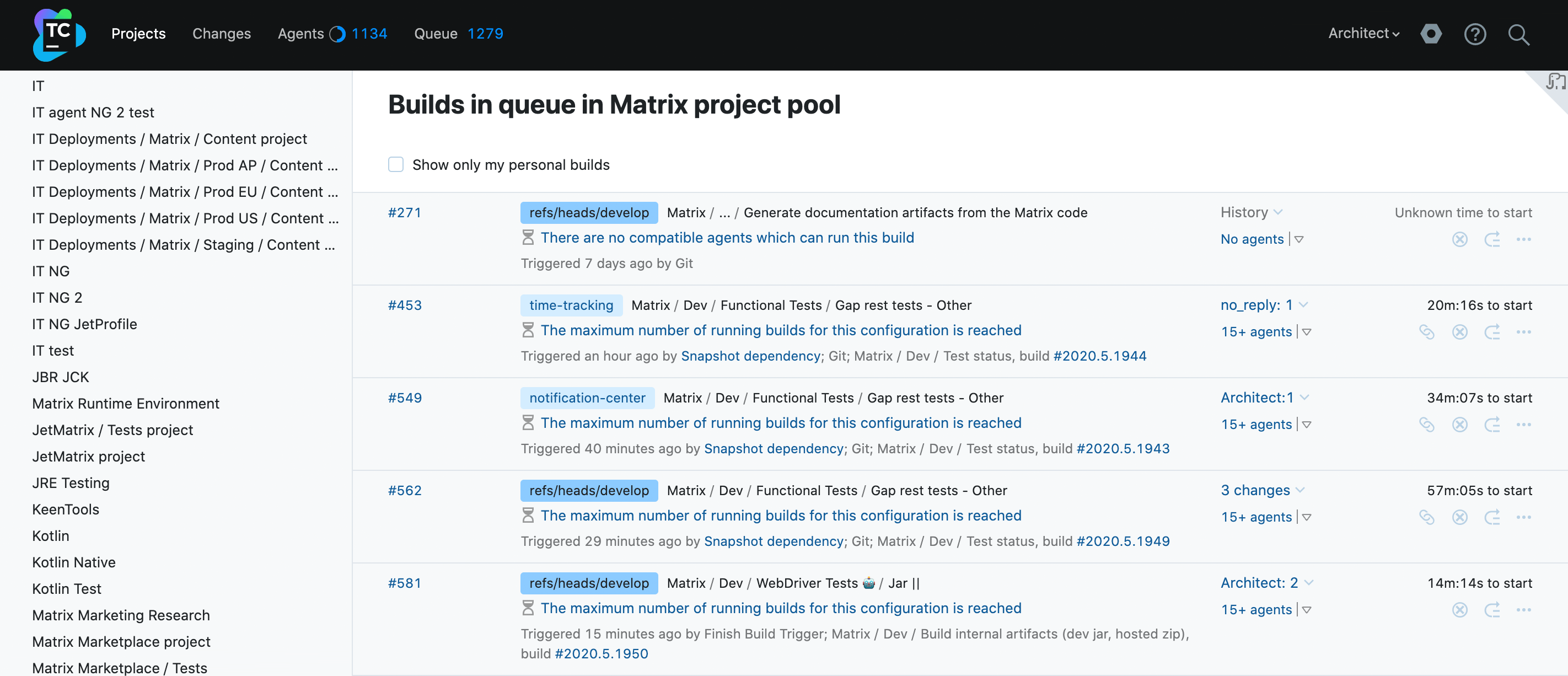Click the notification-center branch label
Image resolution: width=1568 pixels, height=676 pixels.
click(587, 398)
